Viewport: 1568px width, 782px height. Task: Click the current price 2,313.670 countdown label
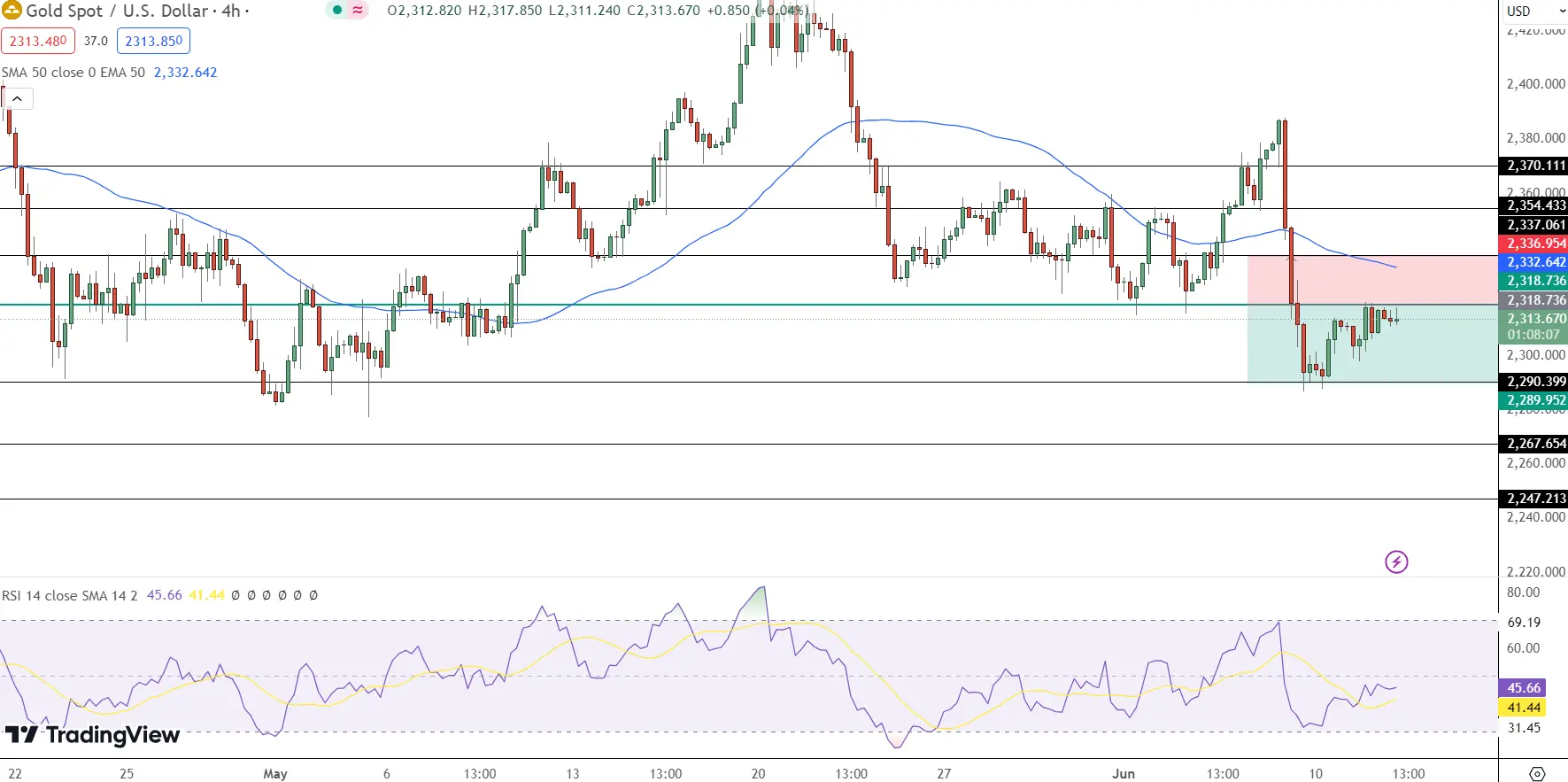(1533, 327)
